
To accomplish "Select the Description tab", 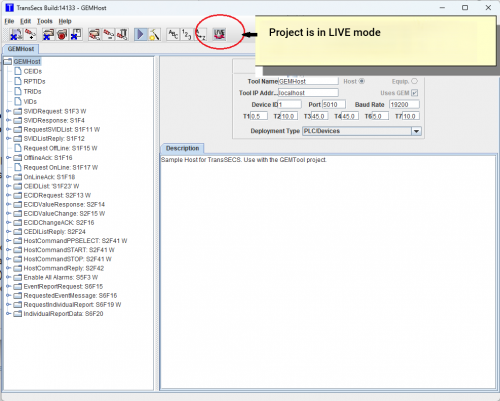I will pyautogui.click(x=182, y=148).
